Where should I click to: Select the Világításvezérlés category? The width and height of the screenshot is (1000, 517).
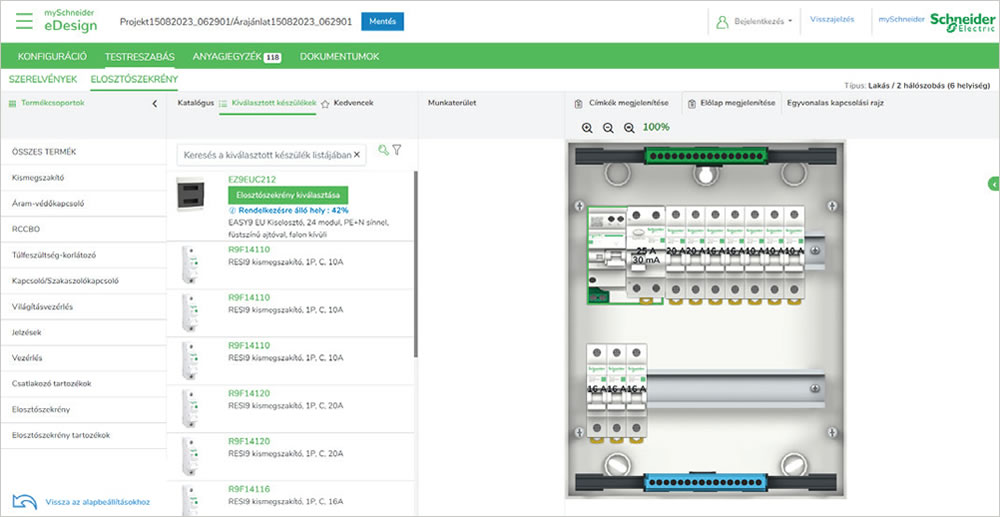(x=83, y=307)
